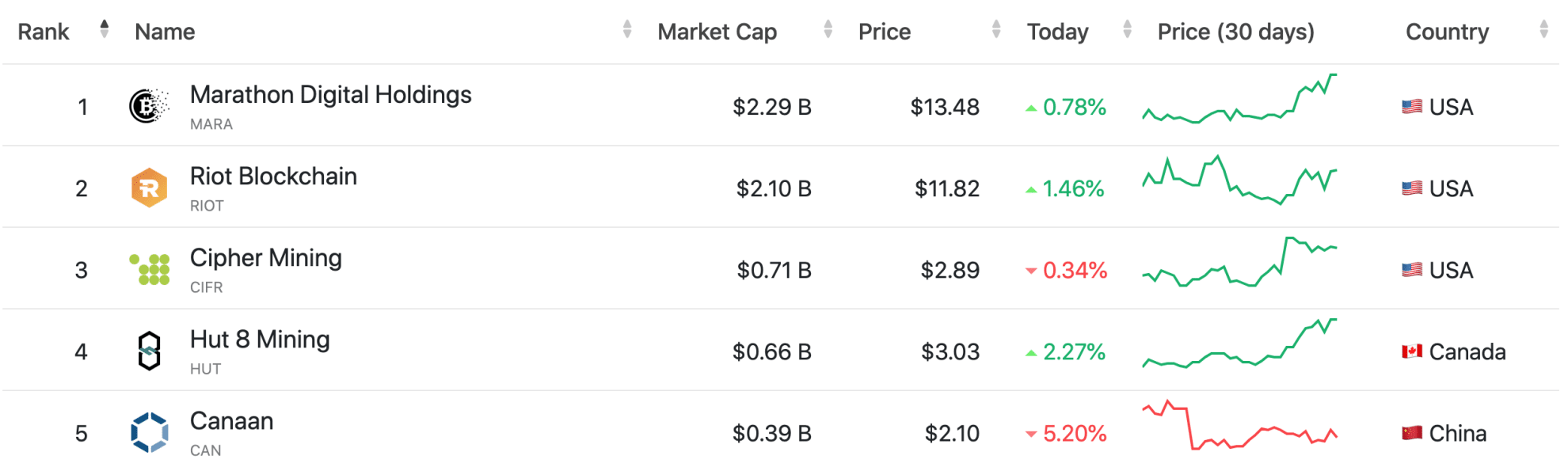Toggle sort order on the Market Cap column
Image resolution: width=1568 pixels, height=467 pixels.
point(828,30)
